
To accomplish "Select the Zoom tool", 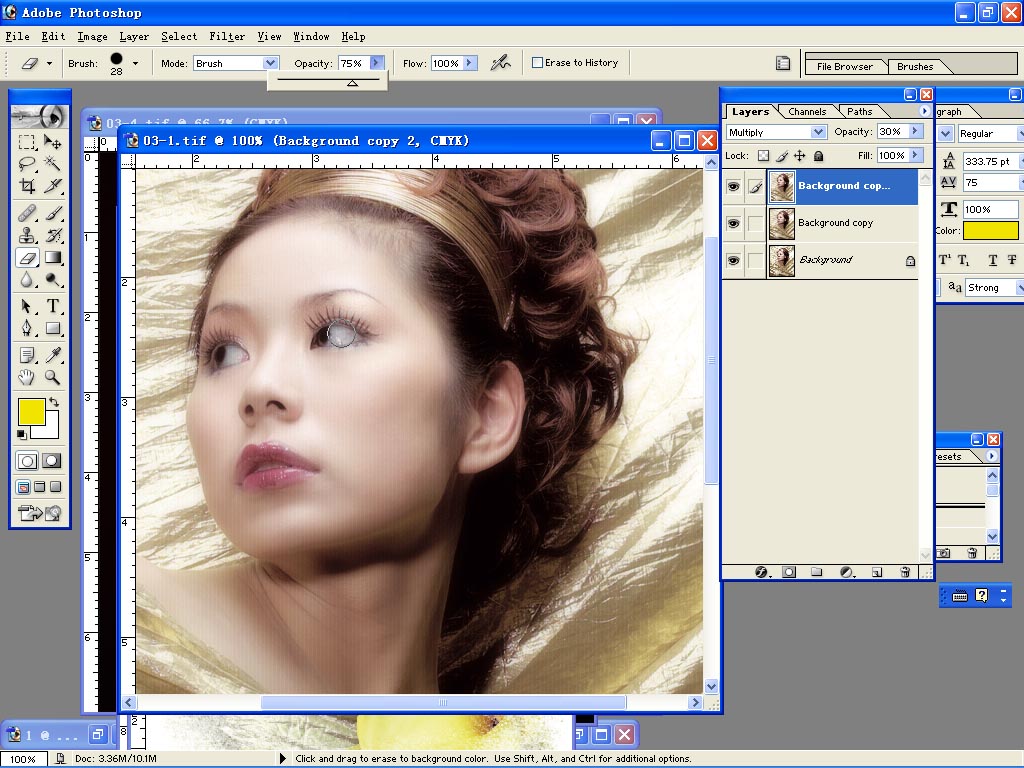I will coord(52,377).
